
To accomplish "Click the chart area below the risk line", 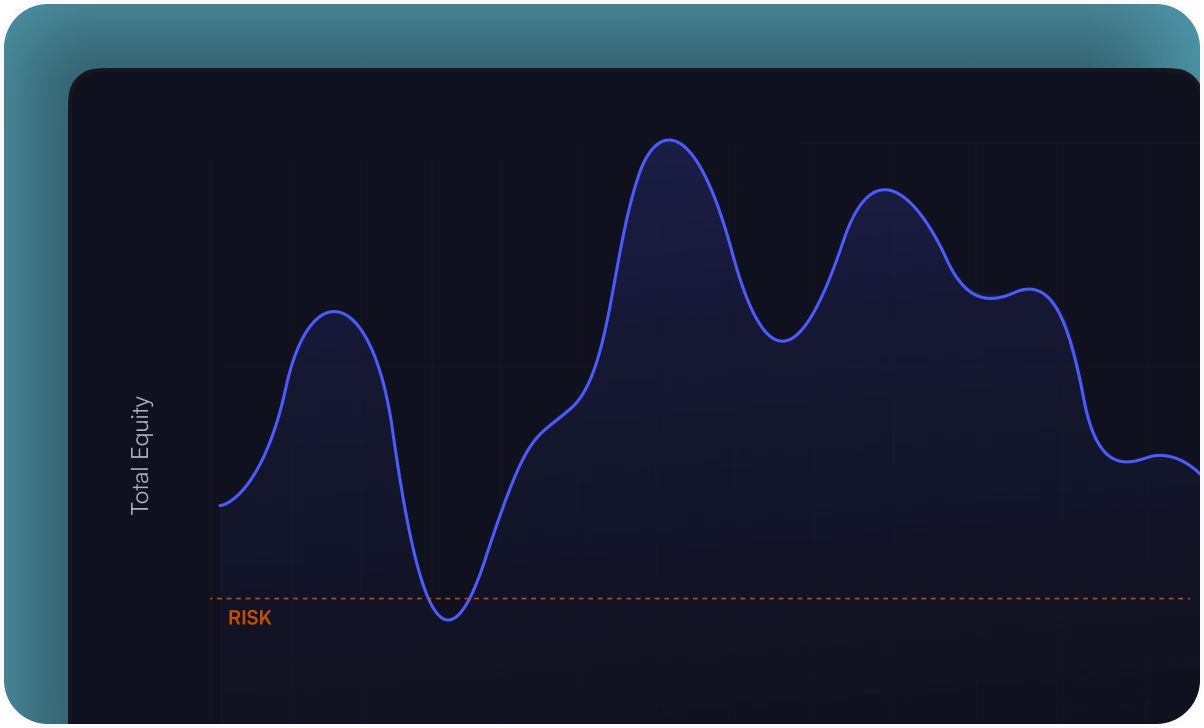I will pos(700,660).
